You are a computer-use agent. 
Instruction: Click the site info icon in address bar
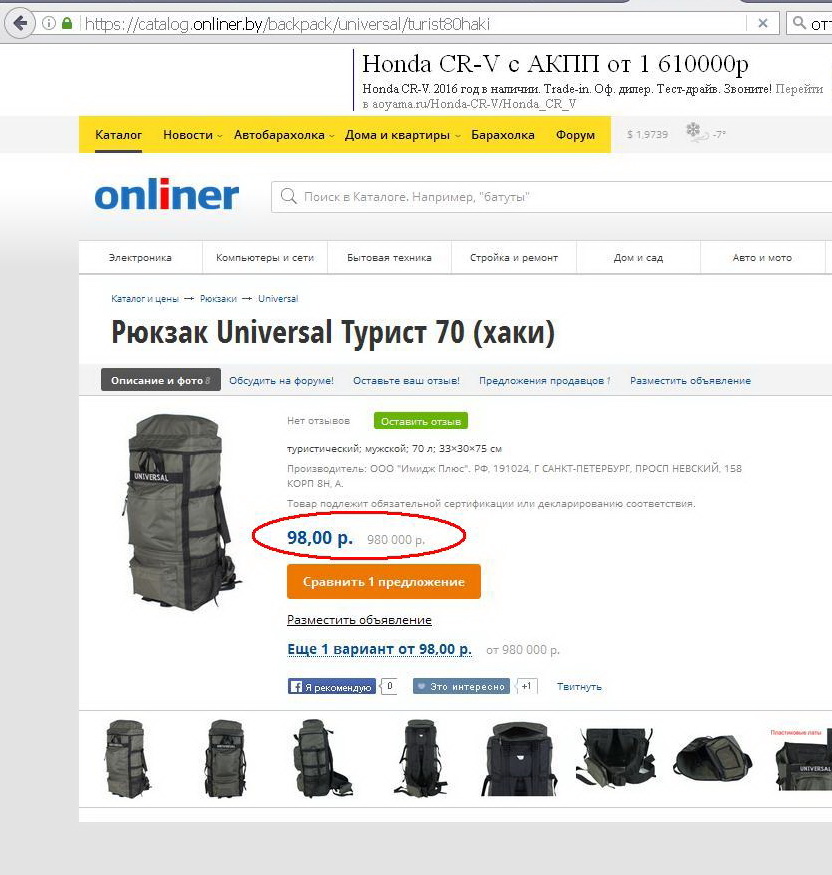(x=49, y=23)
